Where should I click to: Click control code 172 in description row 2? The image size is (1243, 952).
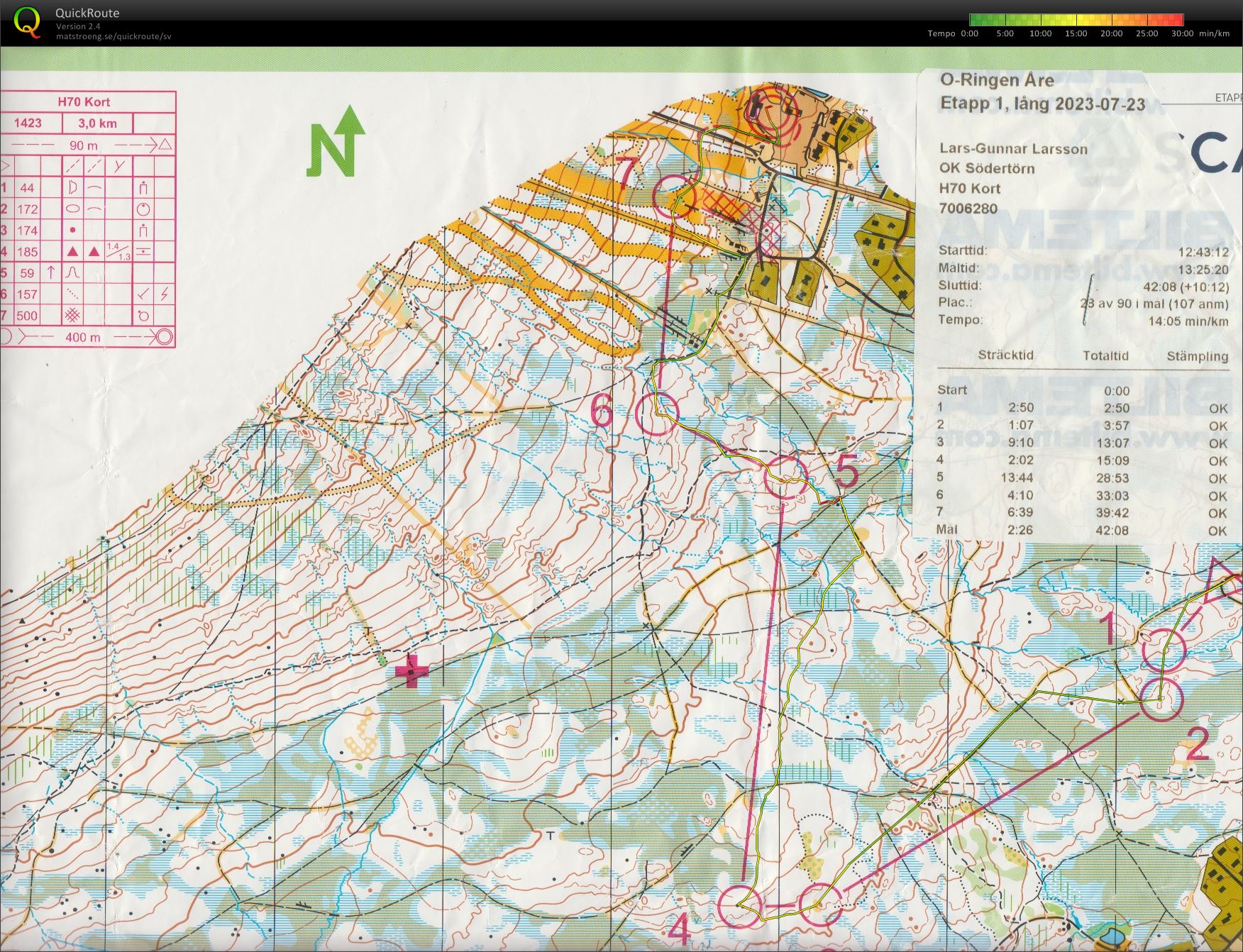tap(27, 209)
